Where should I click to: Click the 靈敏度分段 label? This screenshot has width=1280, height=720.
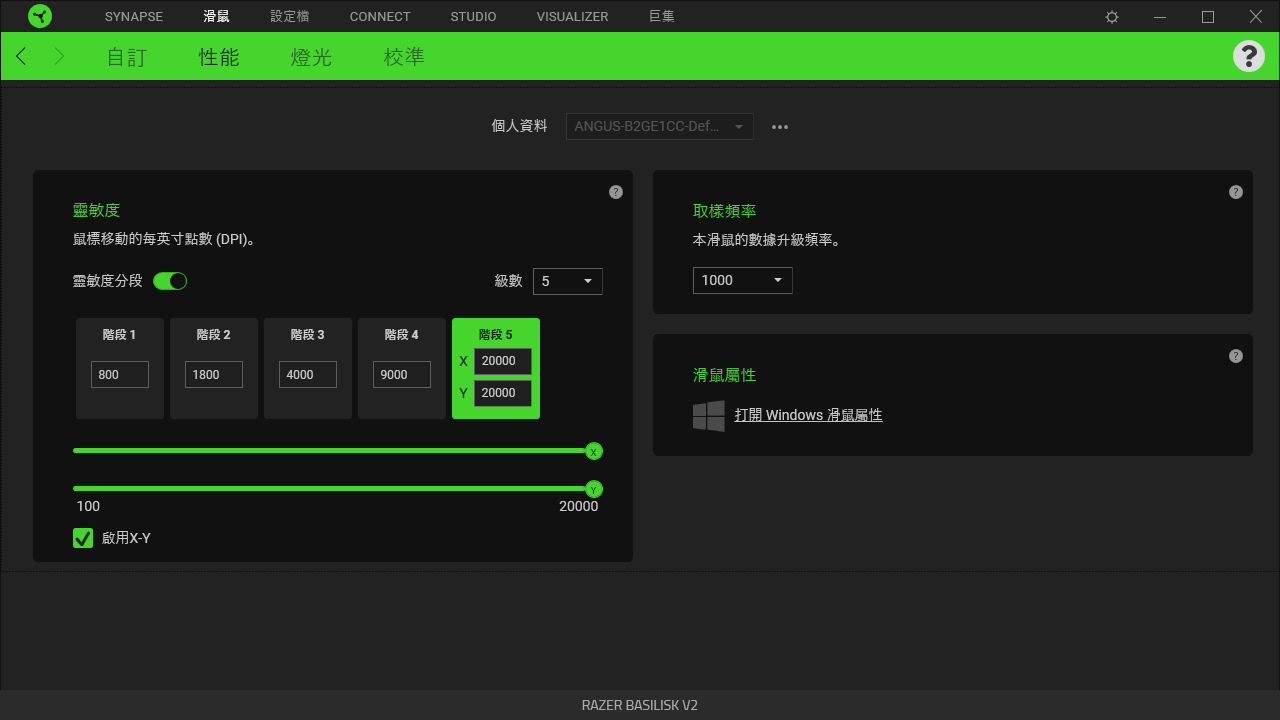tap(108, 281)
